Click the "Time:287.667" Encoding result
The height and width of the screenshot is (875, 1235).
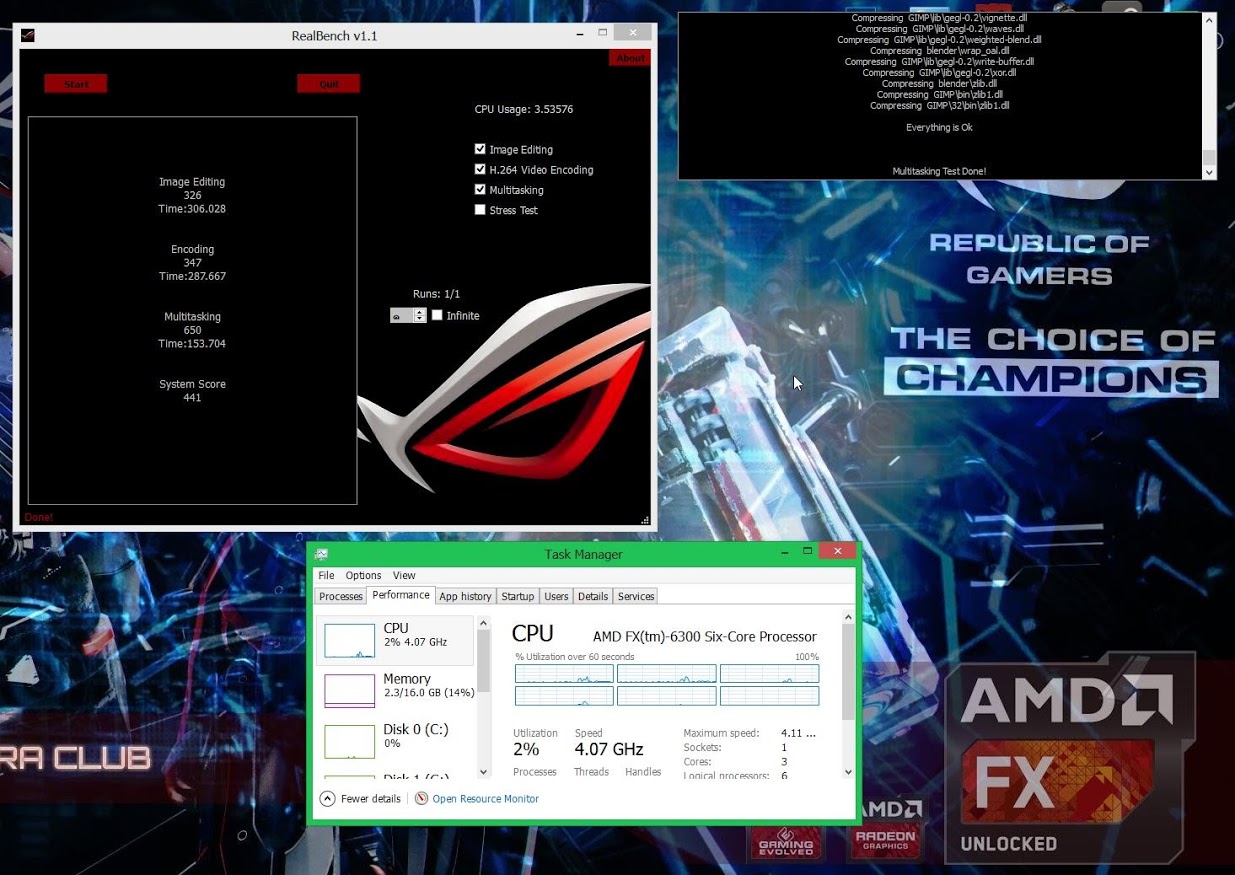(x=192, y=276)
